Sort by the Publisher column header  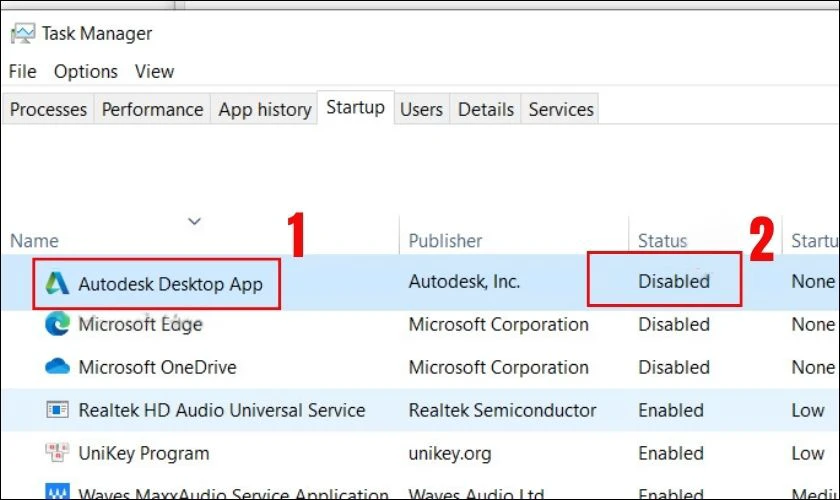click(x=445, y=241)
